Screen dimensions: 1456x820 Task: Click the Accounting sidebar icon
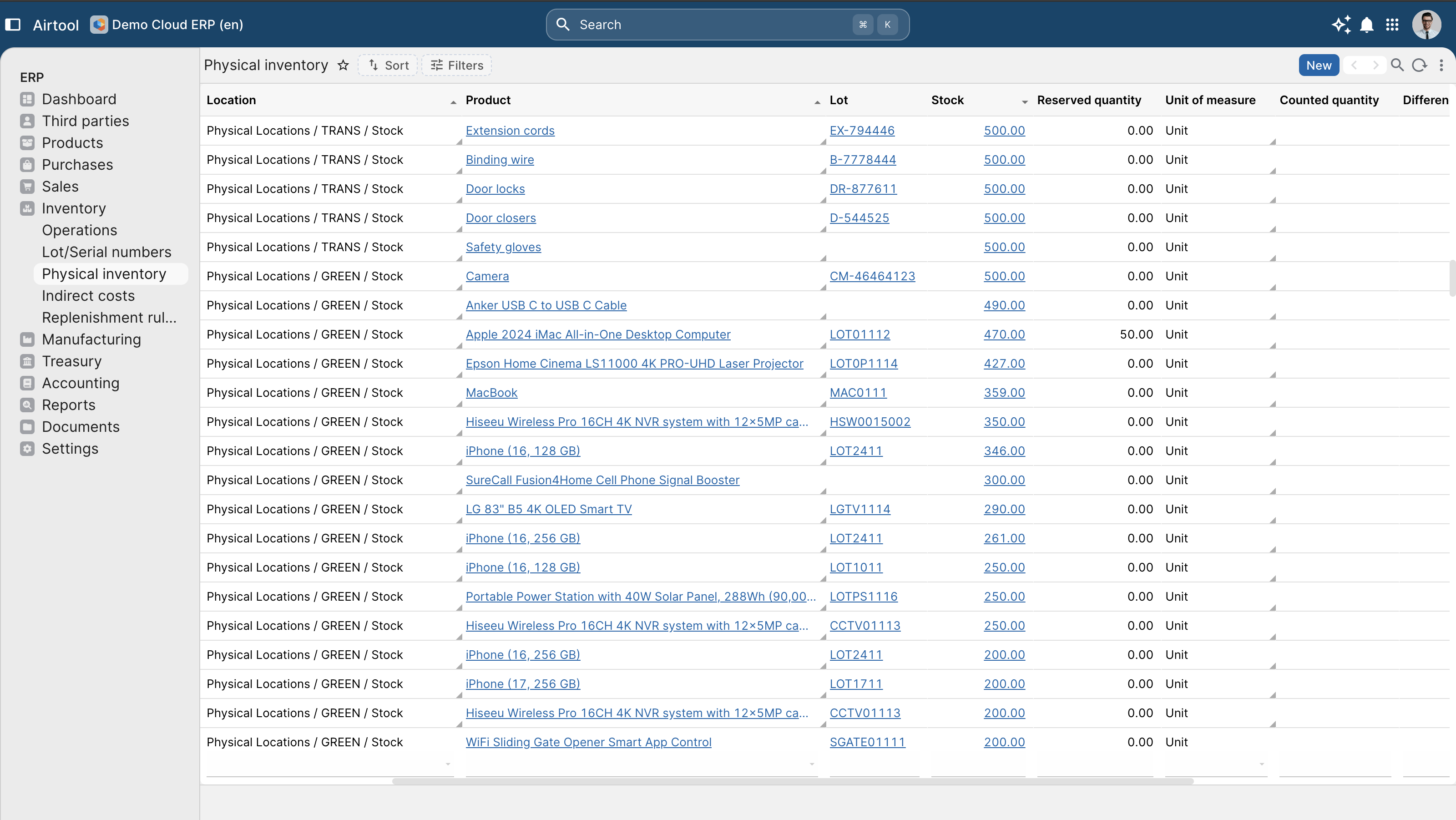[x=27, y=383]
